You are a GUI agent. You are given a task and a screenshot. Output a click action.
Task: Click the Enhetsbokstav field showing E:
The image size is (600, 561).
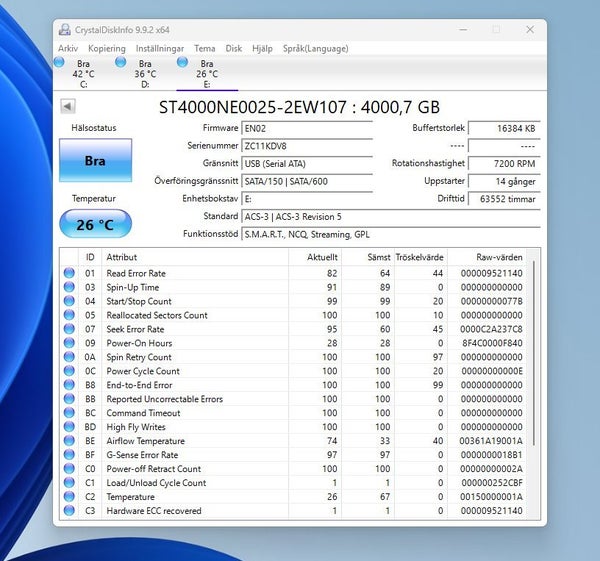[307, 199]
